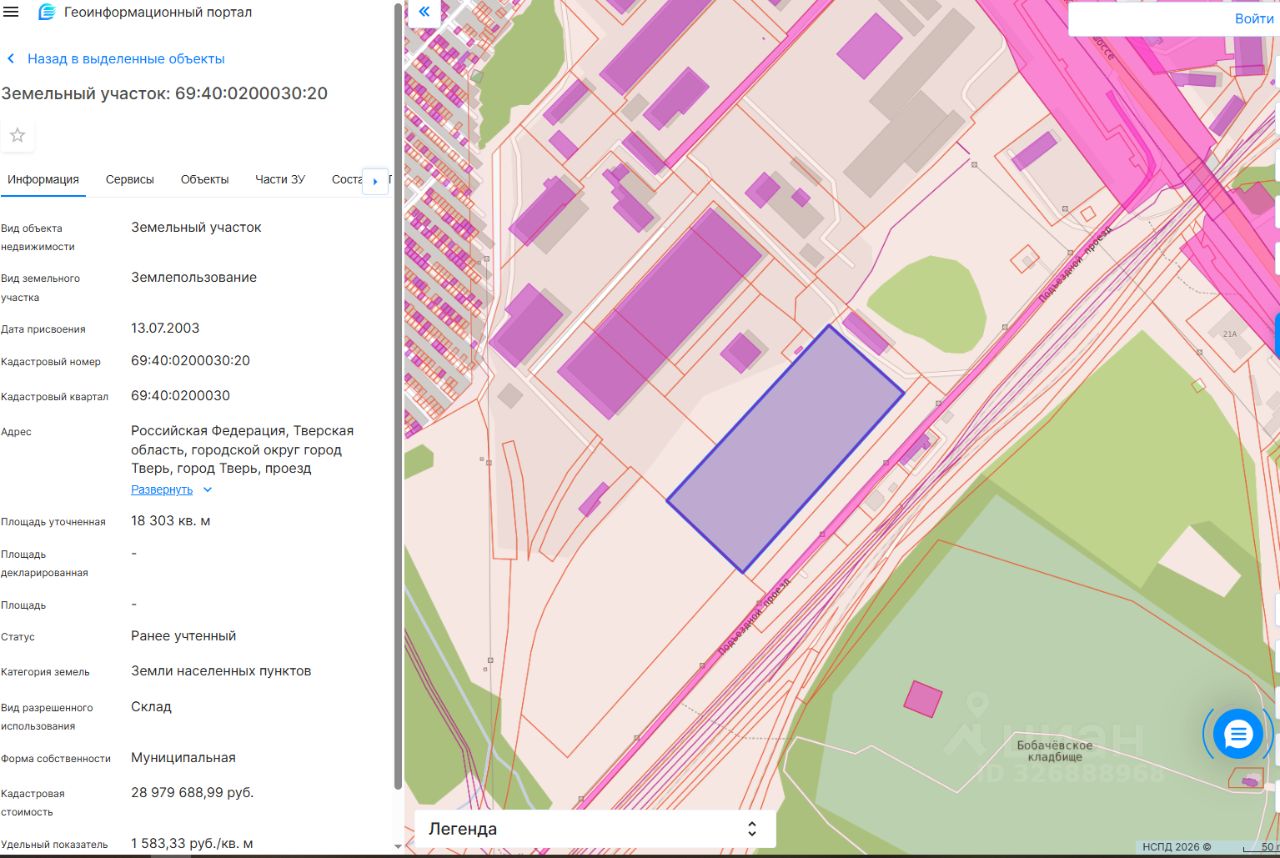Screen dimensions: 1280x858
Task: Click the Геоинформационный портал logo icon
Action: pos(46,12)
